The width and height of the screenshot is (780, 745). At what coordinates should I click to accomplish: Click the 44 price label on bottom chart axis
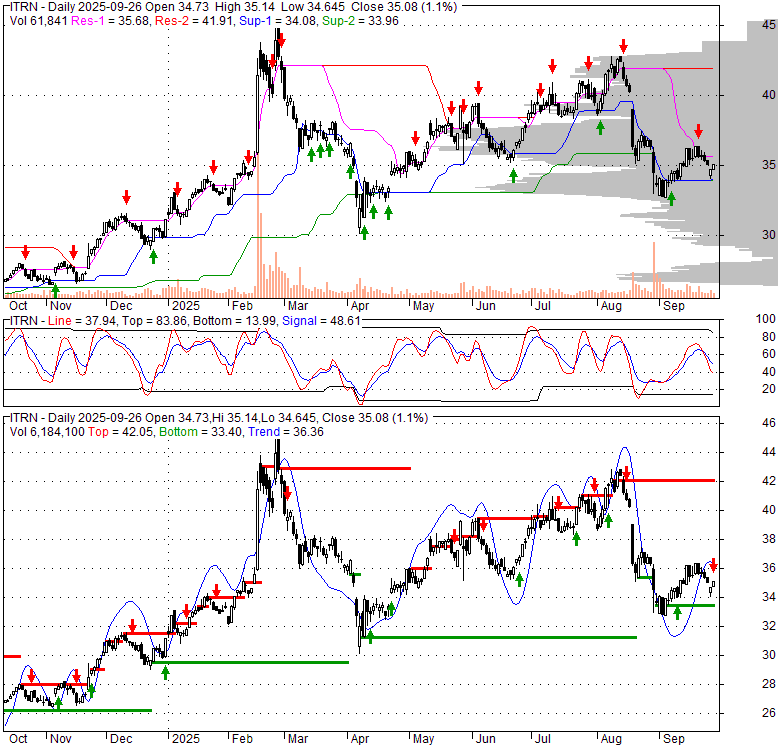point(769,452)
